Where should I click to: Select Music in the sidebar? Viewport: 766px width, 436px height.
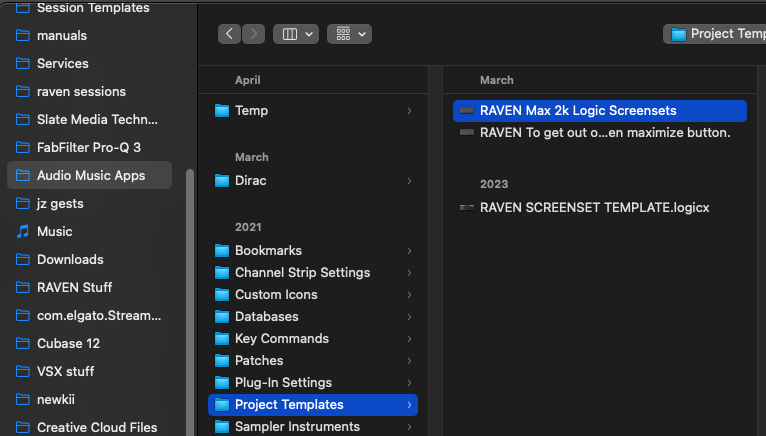(89, 231)
